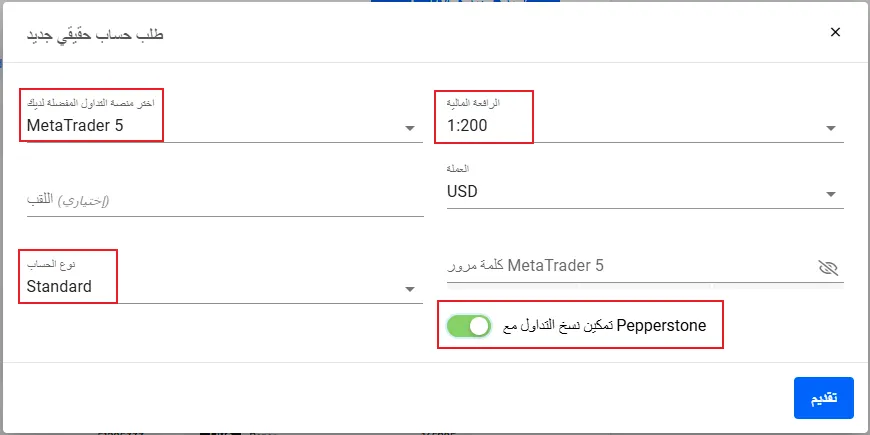Viewport: 870px width, 435px height.
Task: Close the new live account dialog
Action: pyautogui.click(x=836, y=32)
